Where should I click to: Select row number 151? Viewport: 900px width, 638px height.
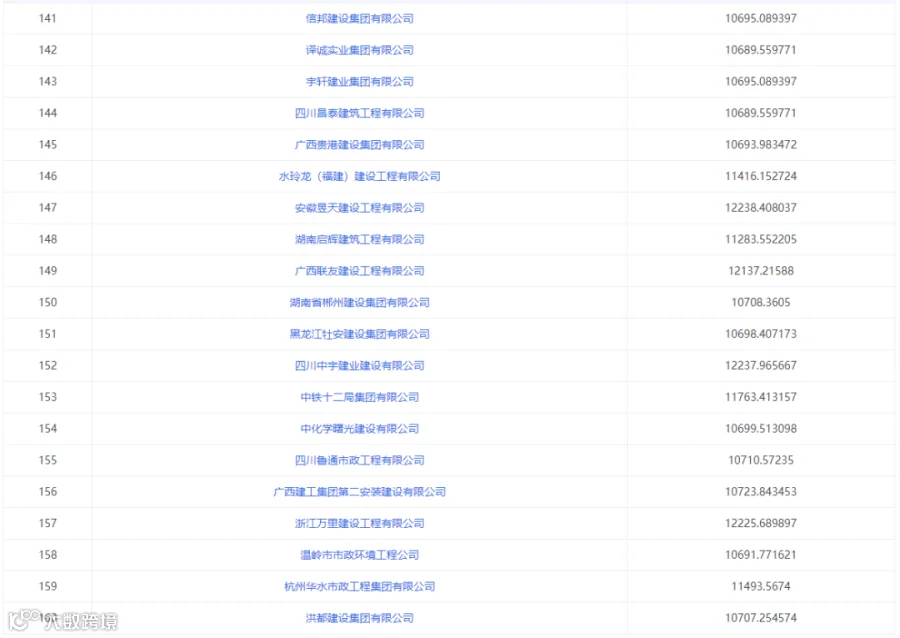[48, 334]
